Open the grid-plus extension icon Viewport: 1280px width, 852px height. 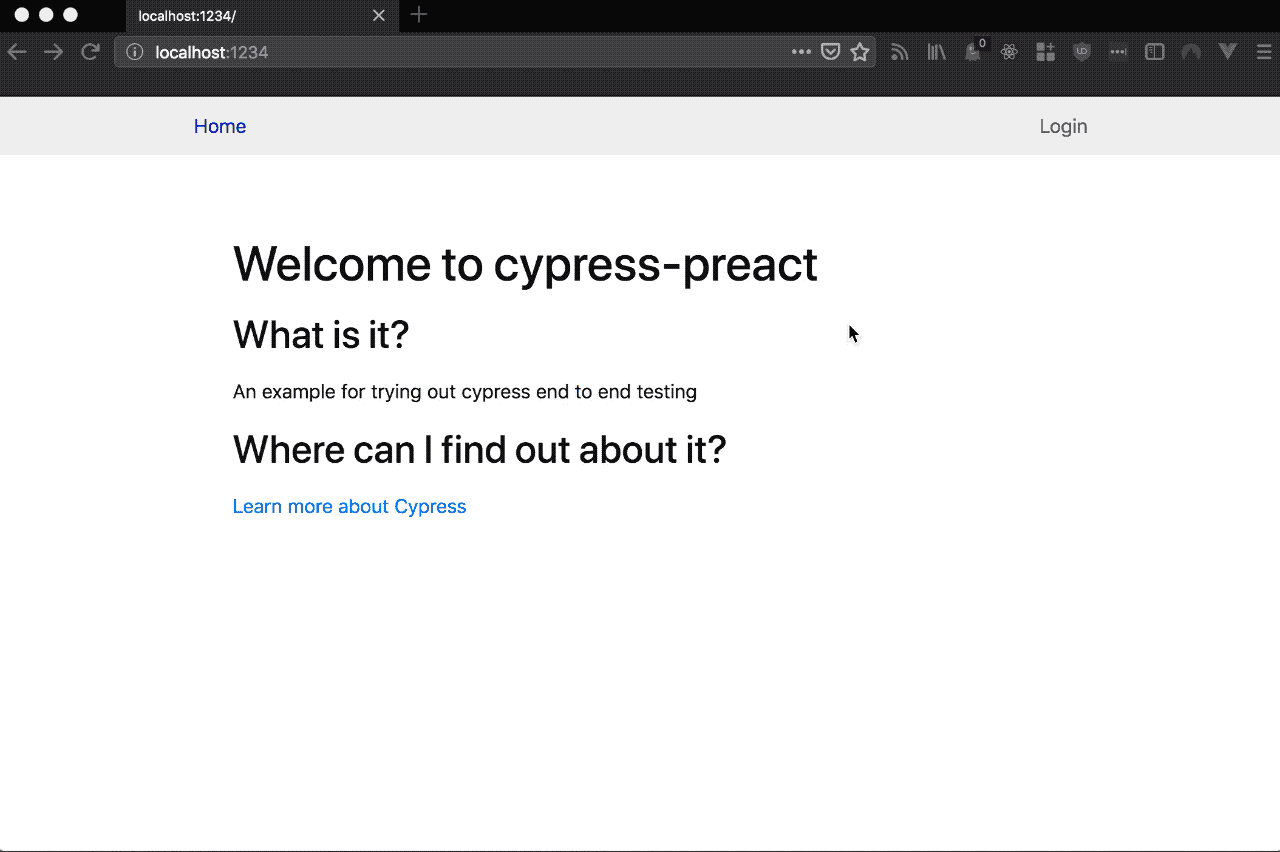pyautogui.click(x=1045, y=52)
